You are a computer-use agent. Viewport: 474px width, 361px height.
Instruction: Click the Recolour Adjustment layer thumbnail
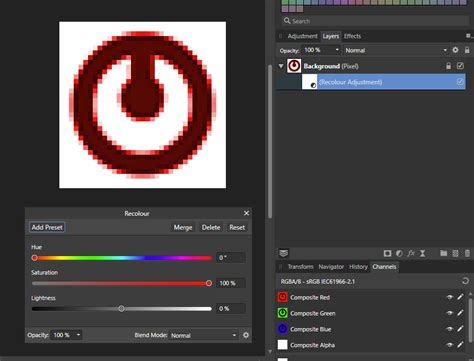(309, 82)
